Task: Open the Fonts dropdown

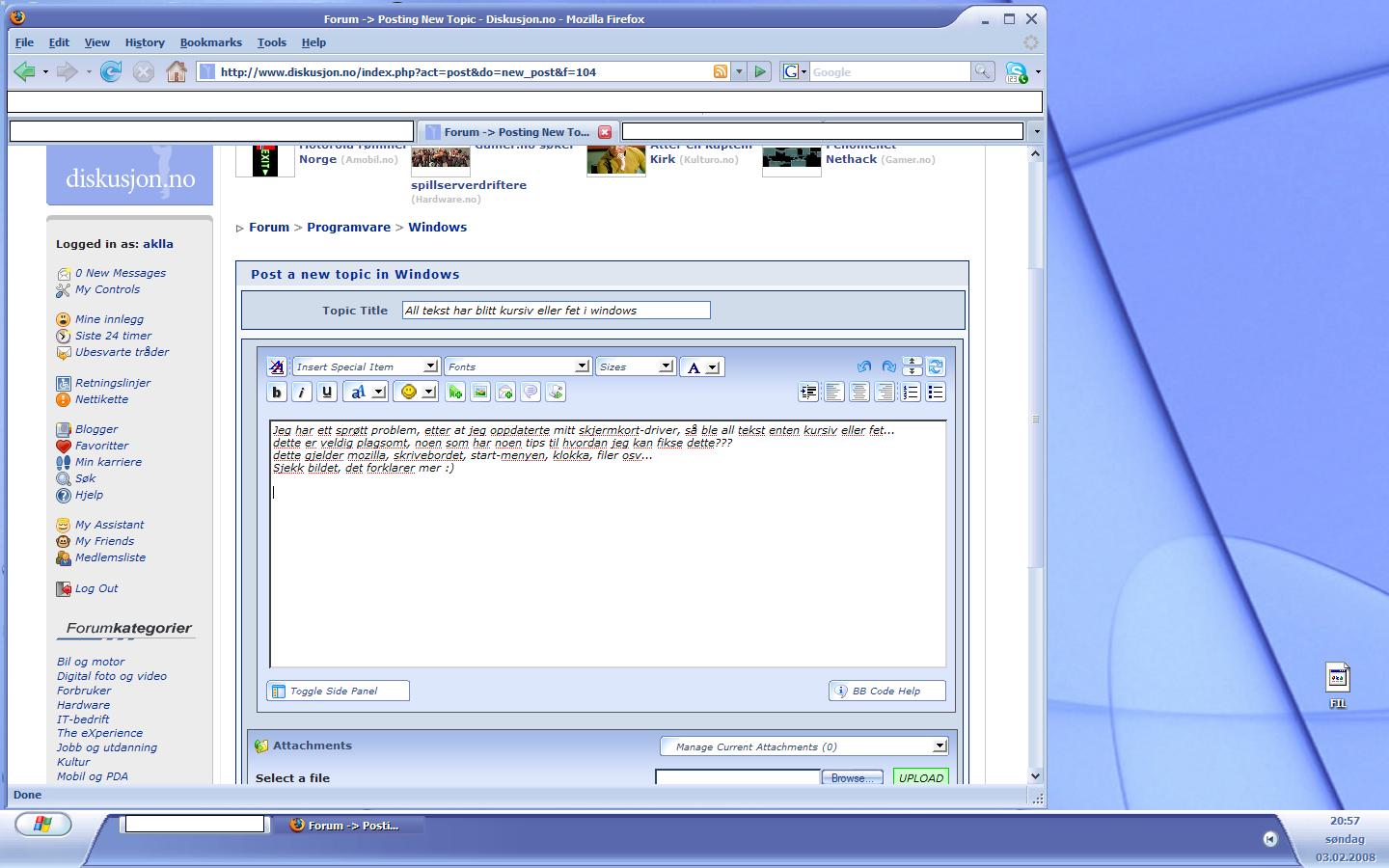Action: pos(517,366)
